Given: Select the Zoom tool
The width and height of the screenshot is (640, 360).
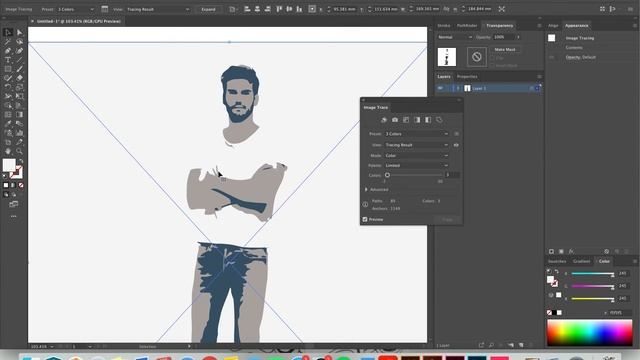Looking at the screenshot, I should 19,151.
